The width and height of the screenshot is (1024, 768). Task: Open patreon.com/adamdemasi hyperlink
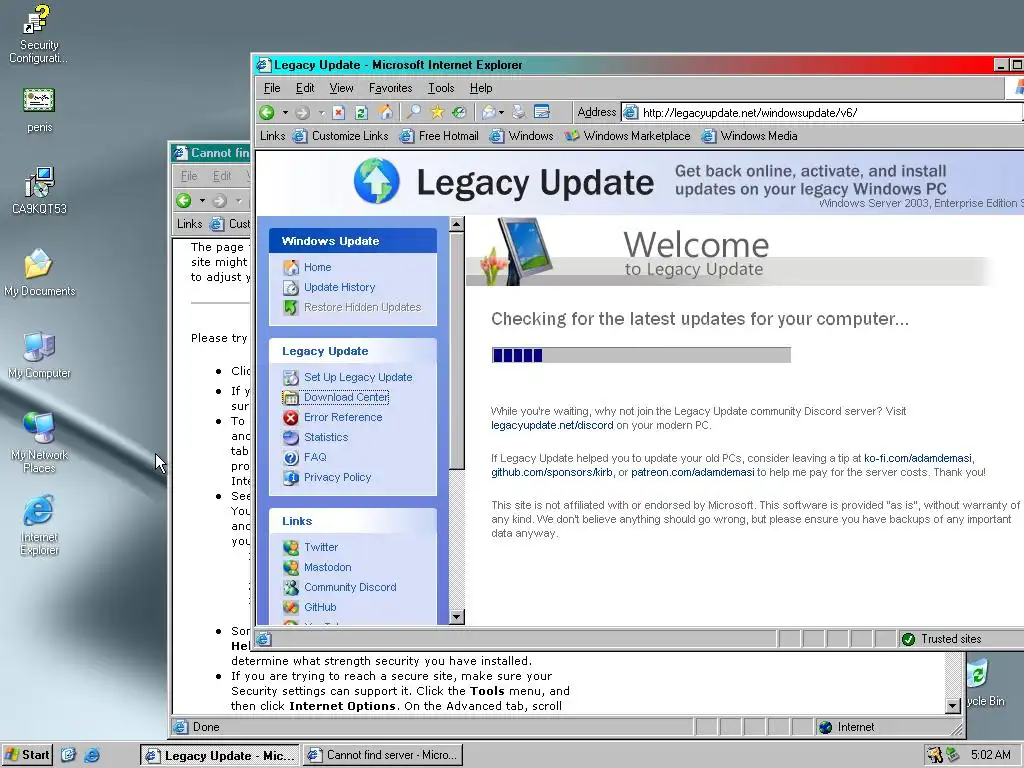(692, 472)
